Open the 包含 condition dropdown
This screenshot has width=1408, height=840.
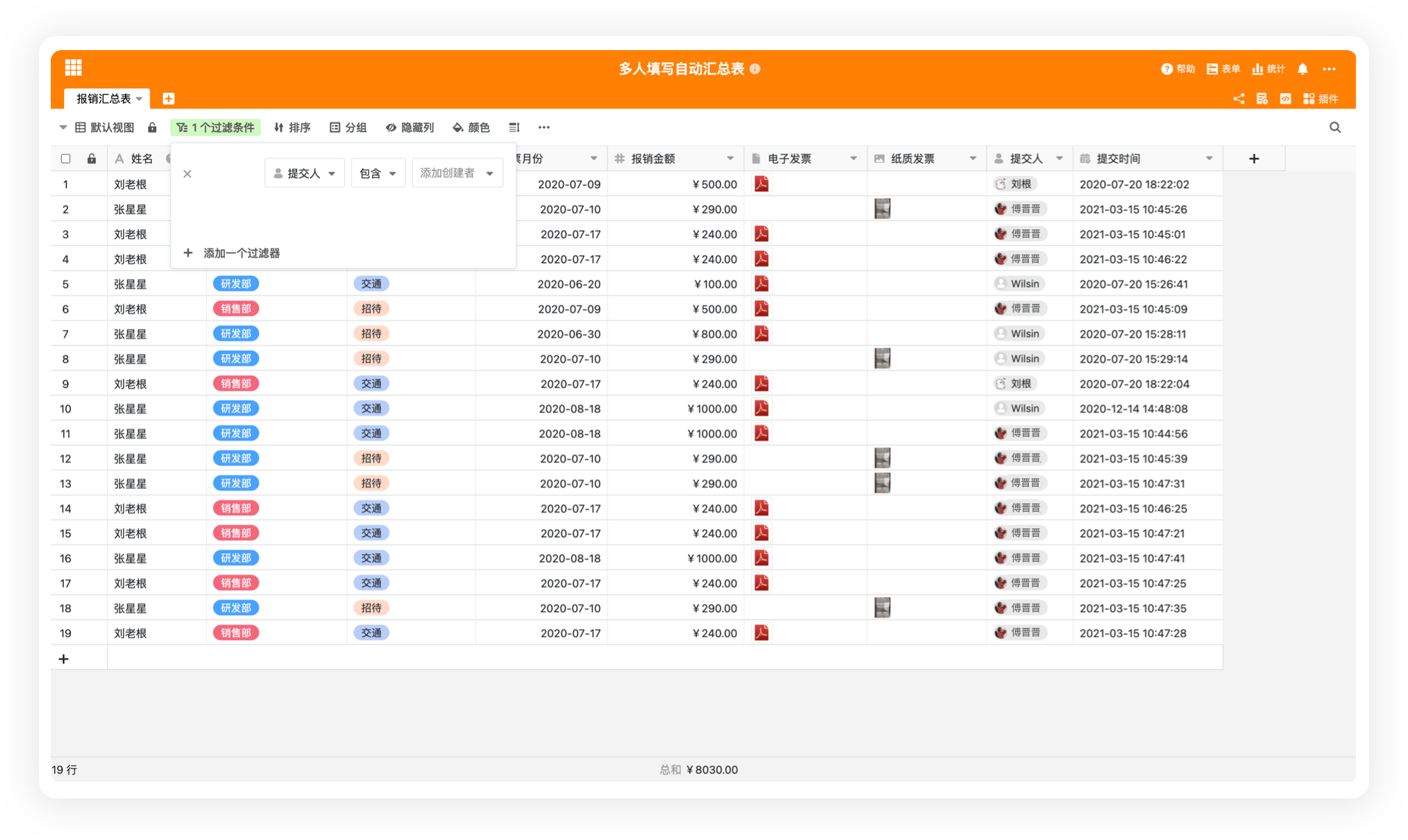pos(378,173)
